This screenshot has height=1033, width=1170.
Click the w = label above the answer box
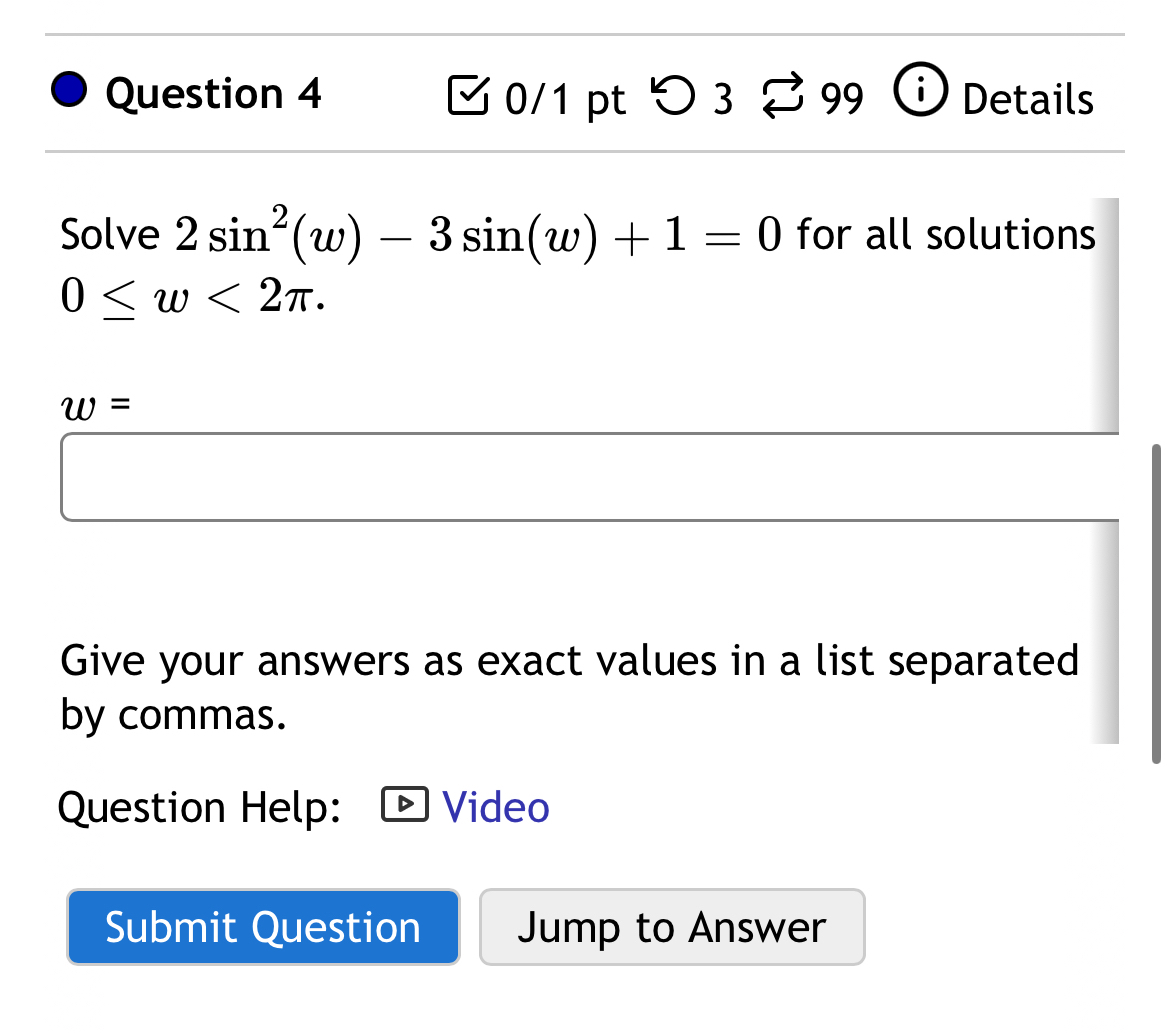pyautogui.click(x=95, y=405)
